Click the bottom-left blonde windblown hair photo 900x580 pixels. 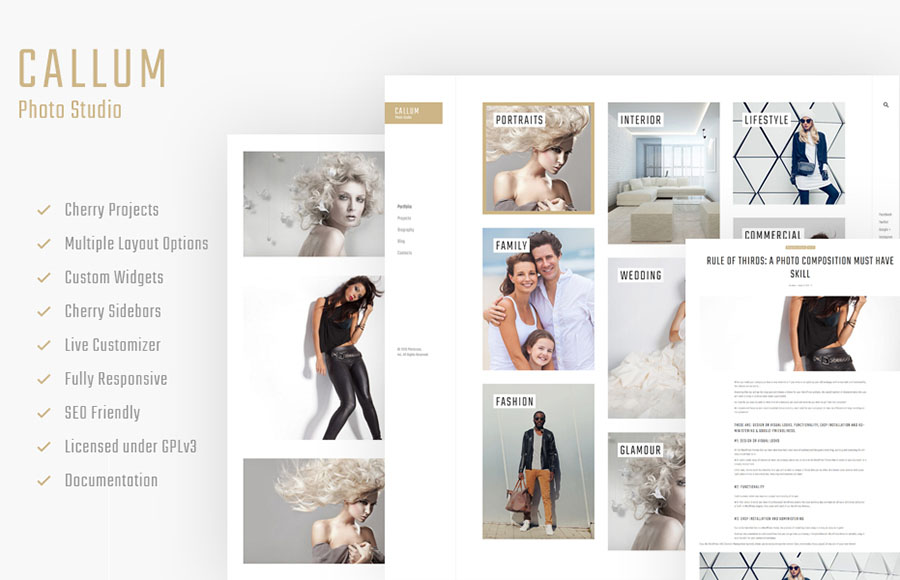click(314, 511)
